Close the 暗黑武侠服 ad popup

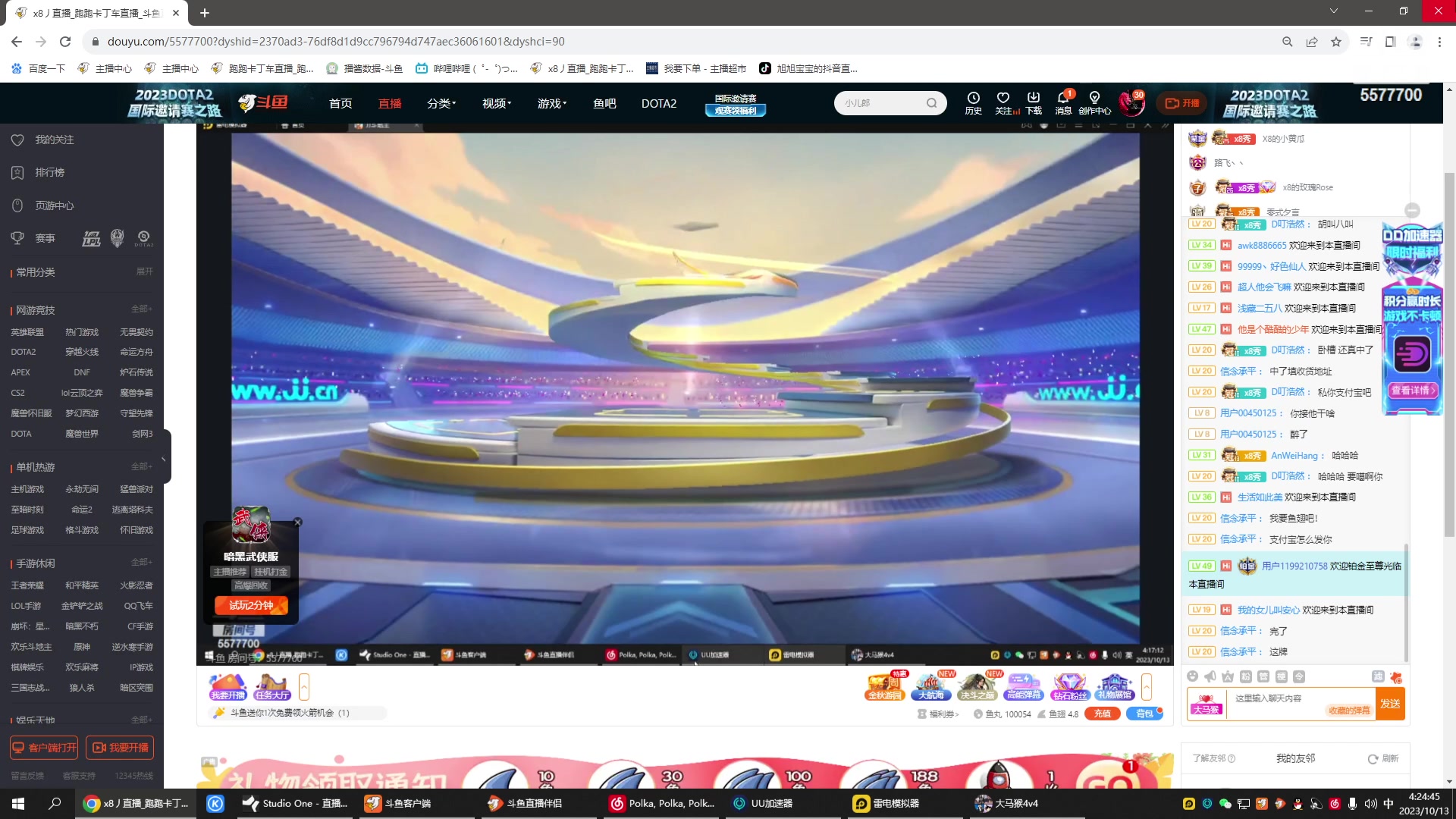click(x=298, y=522)
